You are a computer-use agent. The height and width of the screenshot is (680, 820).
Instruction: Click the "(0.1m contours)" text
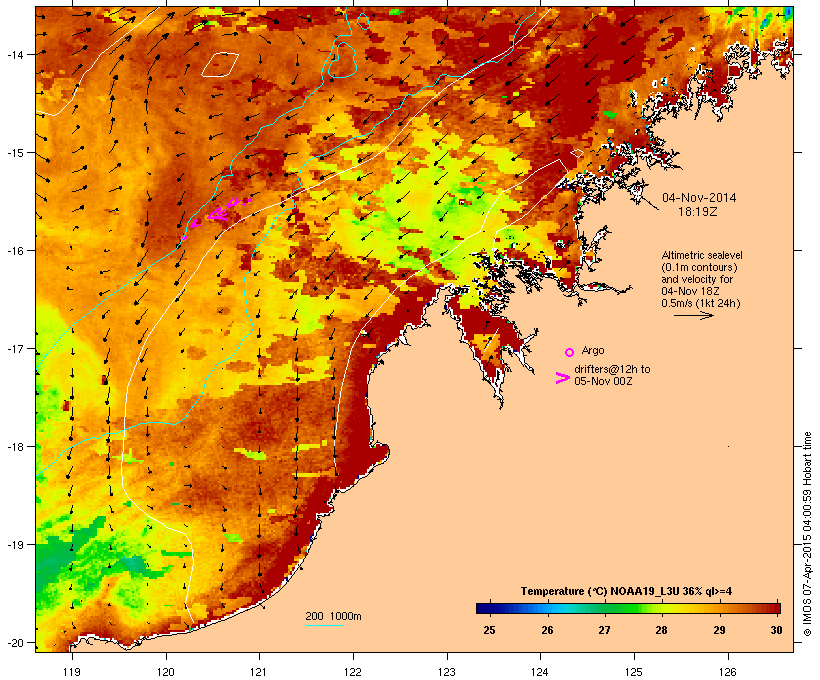[x=700, y=267]
